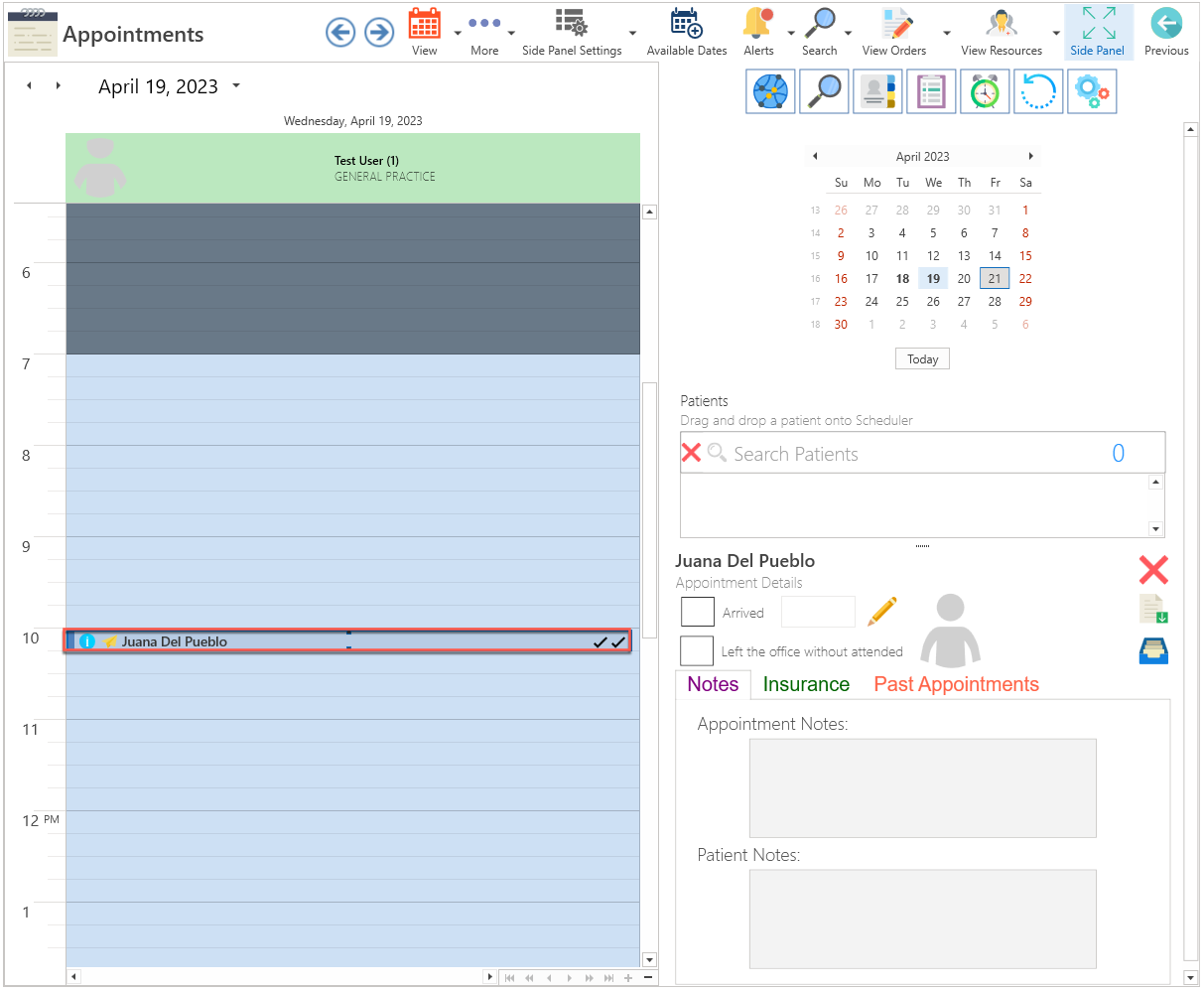Screen dimensions: 1204x991
Task: Check the Arrived checkbox
Action: tap(698, 613)
